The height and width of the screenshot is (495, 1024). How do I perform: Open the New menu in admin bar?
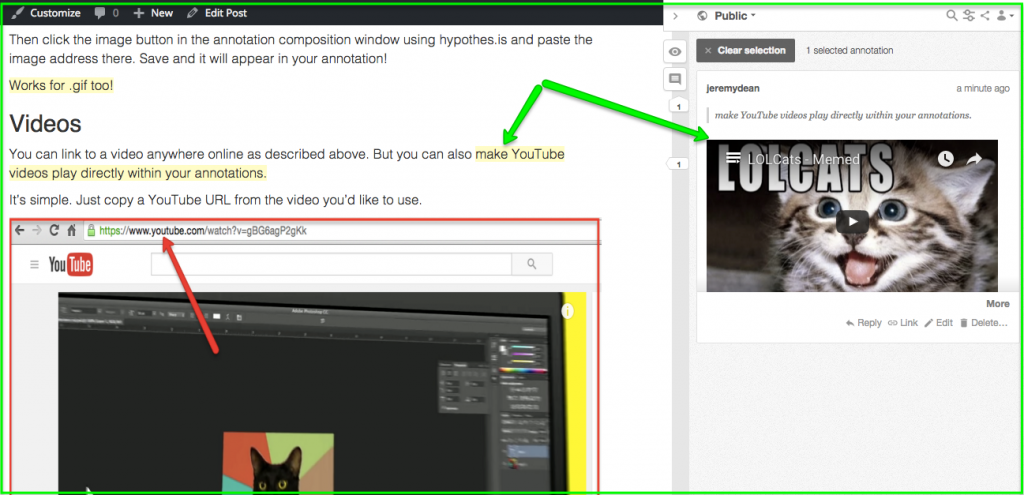click(x=153, y=13)
